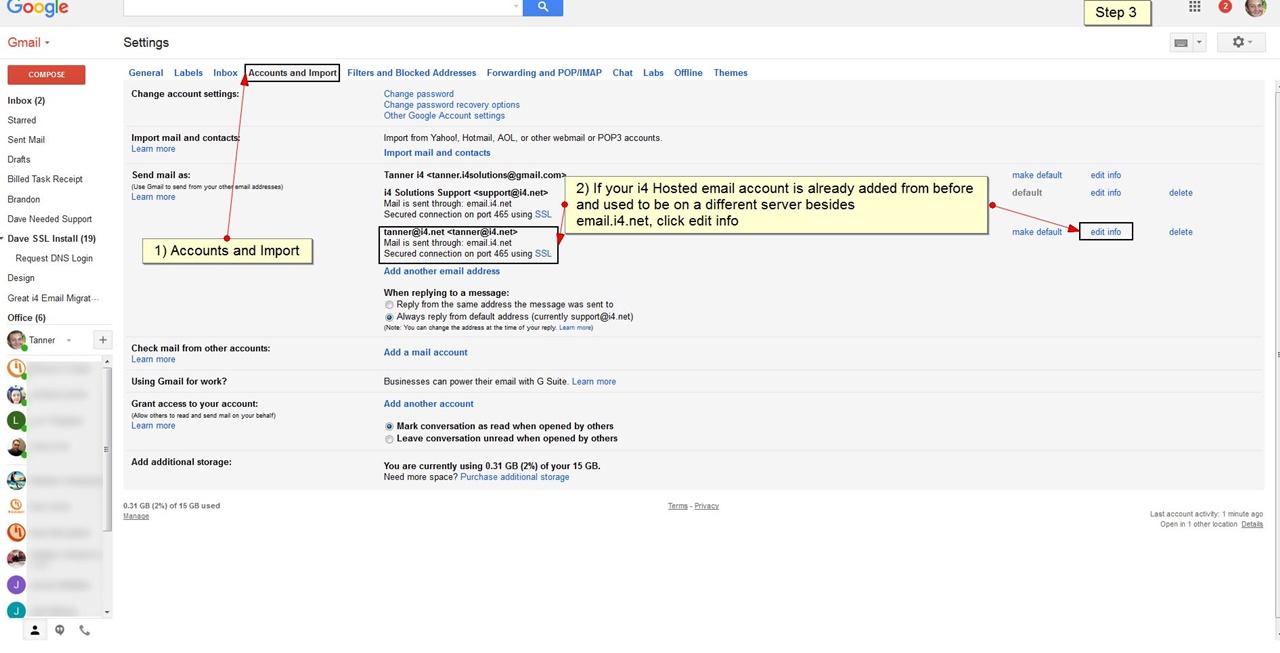The image size is (1280, 653).
Task: Open the Office (6) label
Action: click(x=26, y=318)
